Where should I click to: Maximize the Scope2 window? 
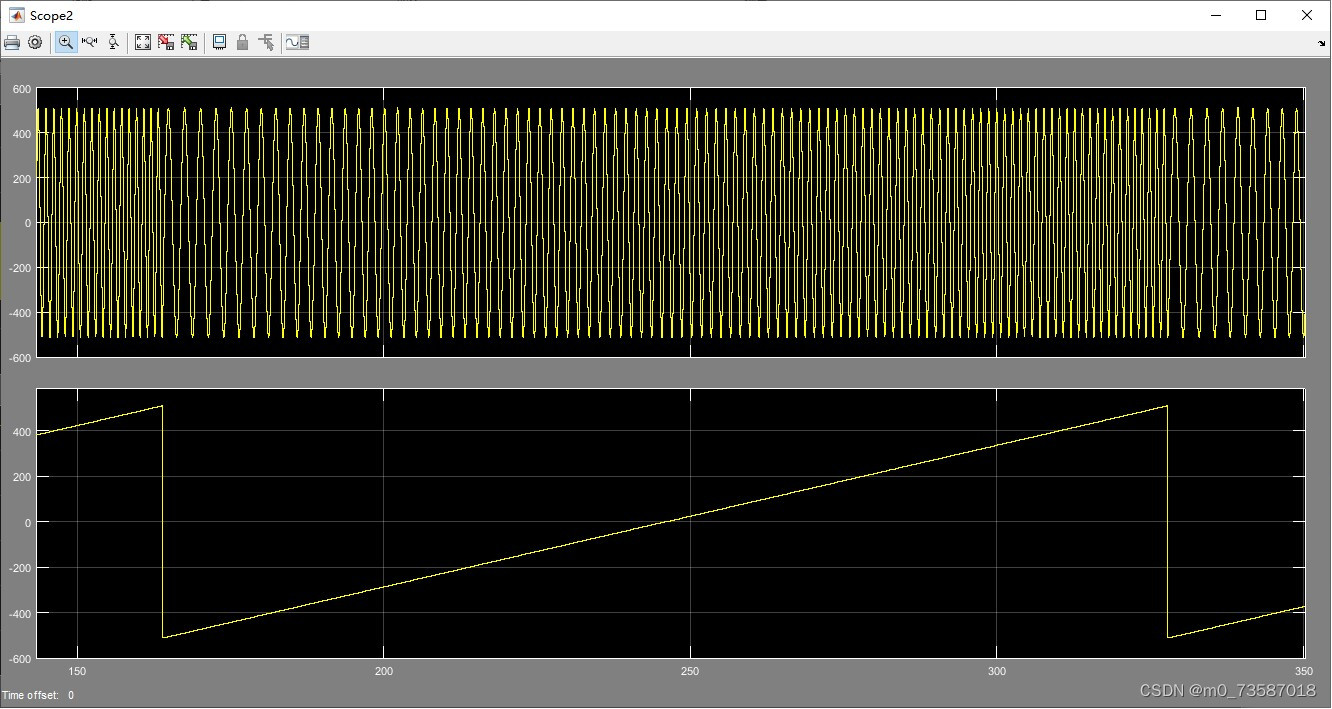(1263, 15)
